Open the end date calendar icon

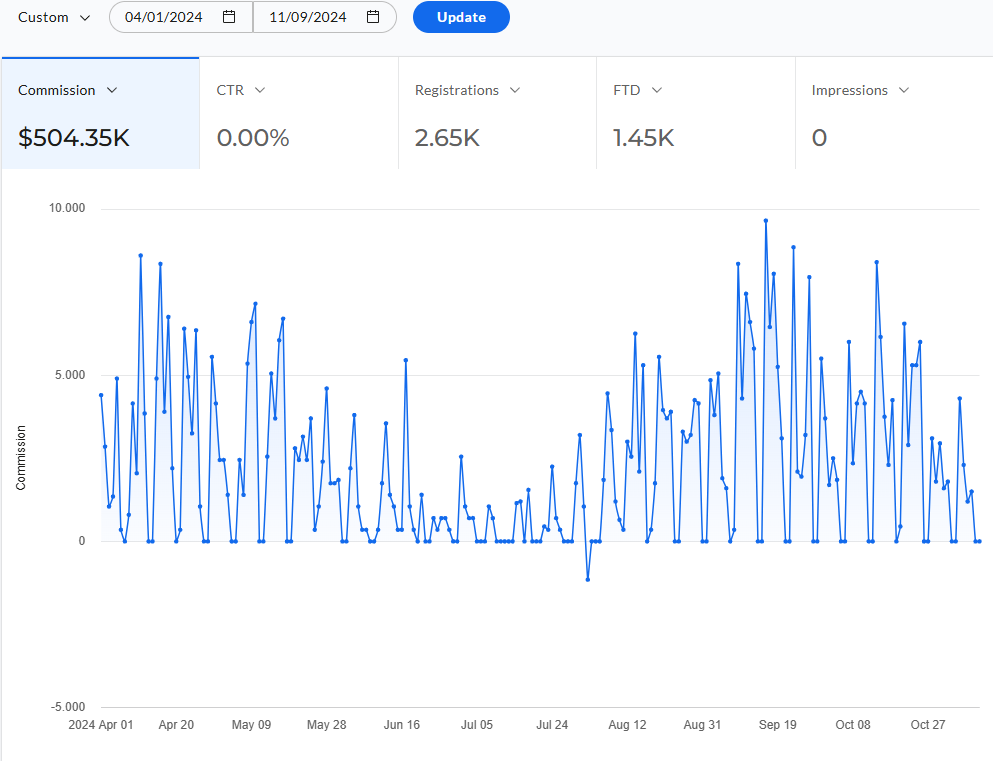373,17
